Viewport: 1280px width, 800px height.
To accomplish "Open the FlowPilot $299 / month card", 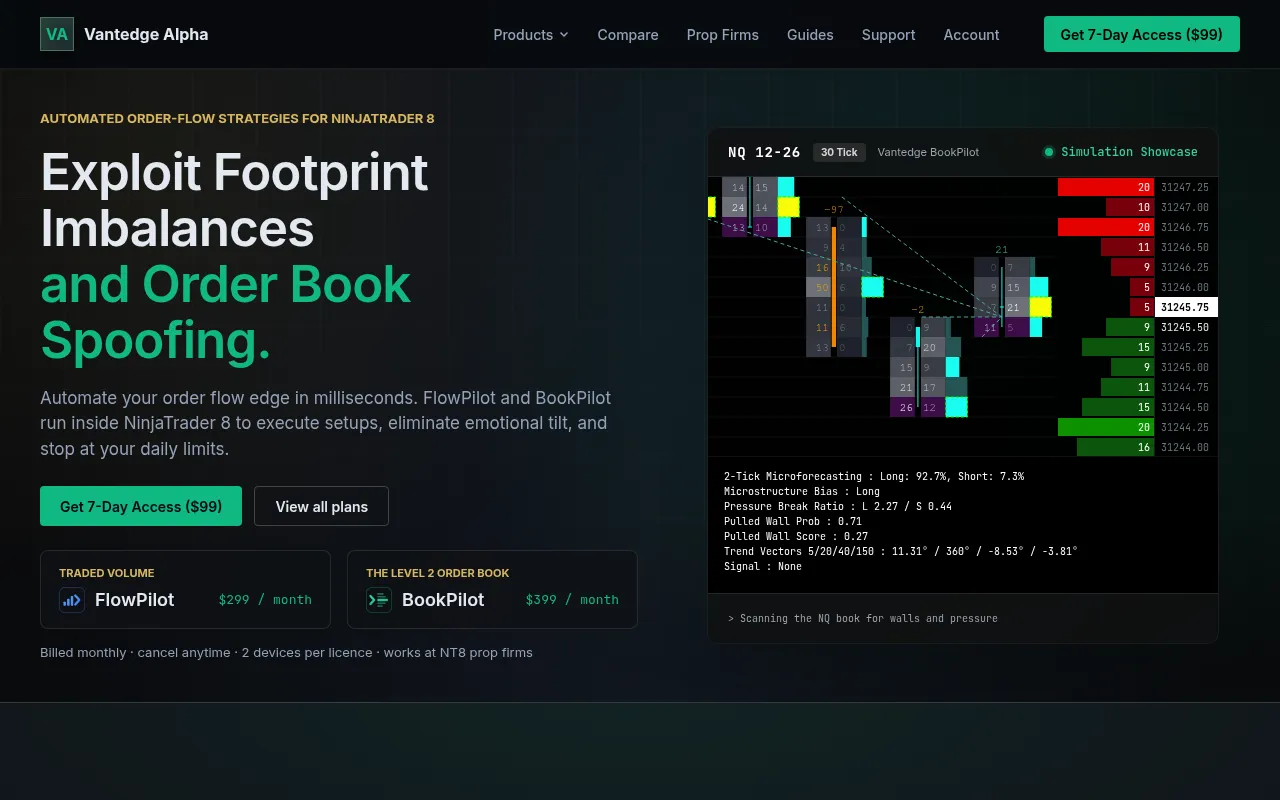I will point(185,589).
